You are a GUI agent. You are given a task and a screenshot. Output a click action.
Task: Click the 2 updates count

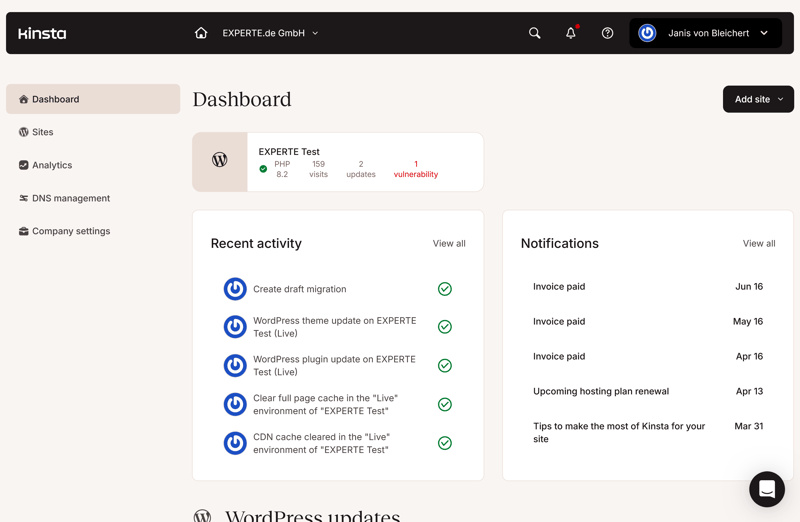(x=361, y=169)
